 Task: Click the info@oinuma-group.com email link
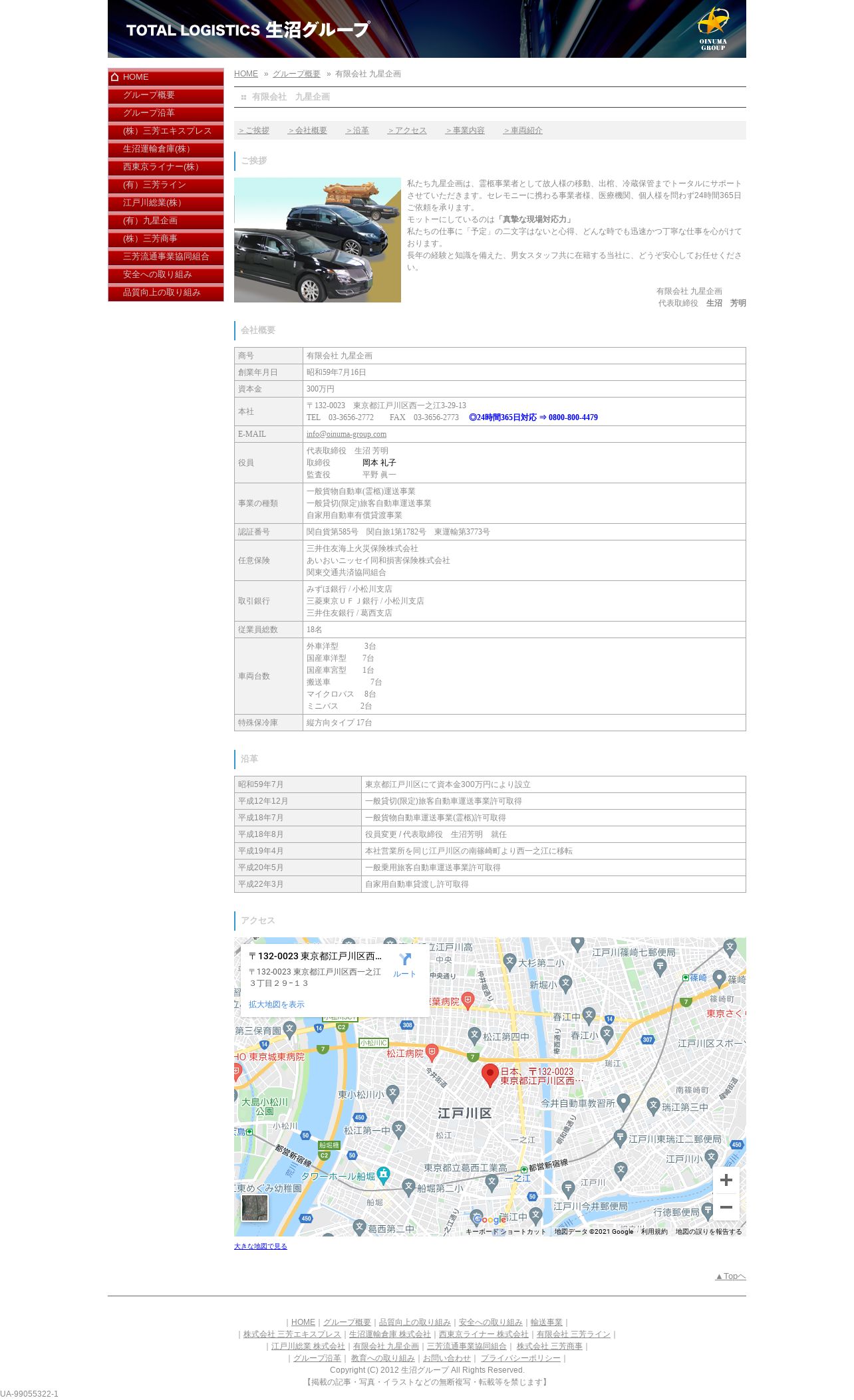pyautogui.click(x=347, y=434)
